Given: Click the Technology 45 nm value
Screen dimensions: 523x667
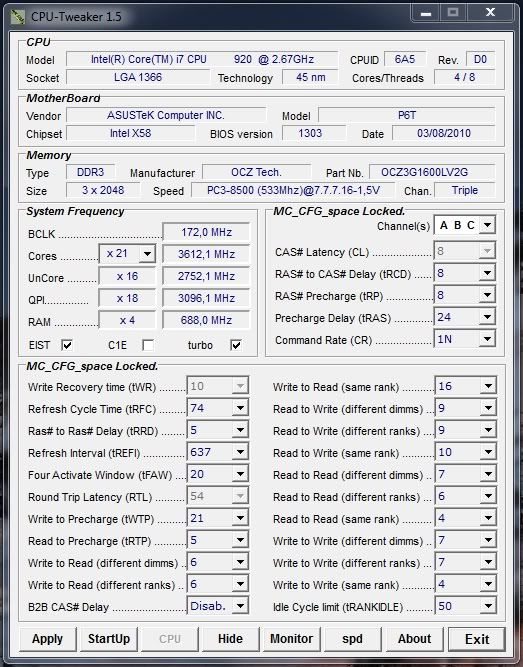Looking at the screenshot, I should (x=311, y=77).
